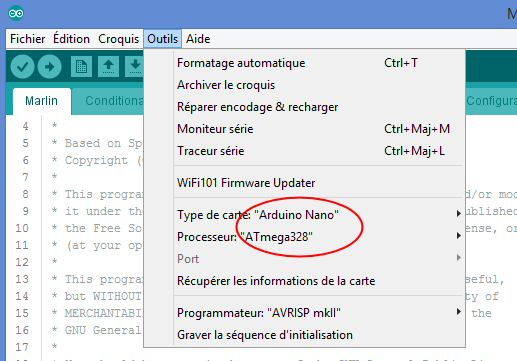Open Moniteur série
Viewport: 517px width, 361px height.
[319, 129]
